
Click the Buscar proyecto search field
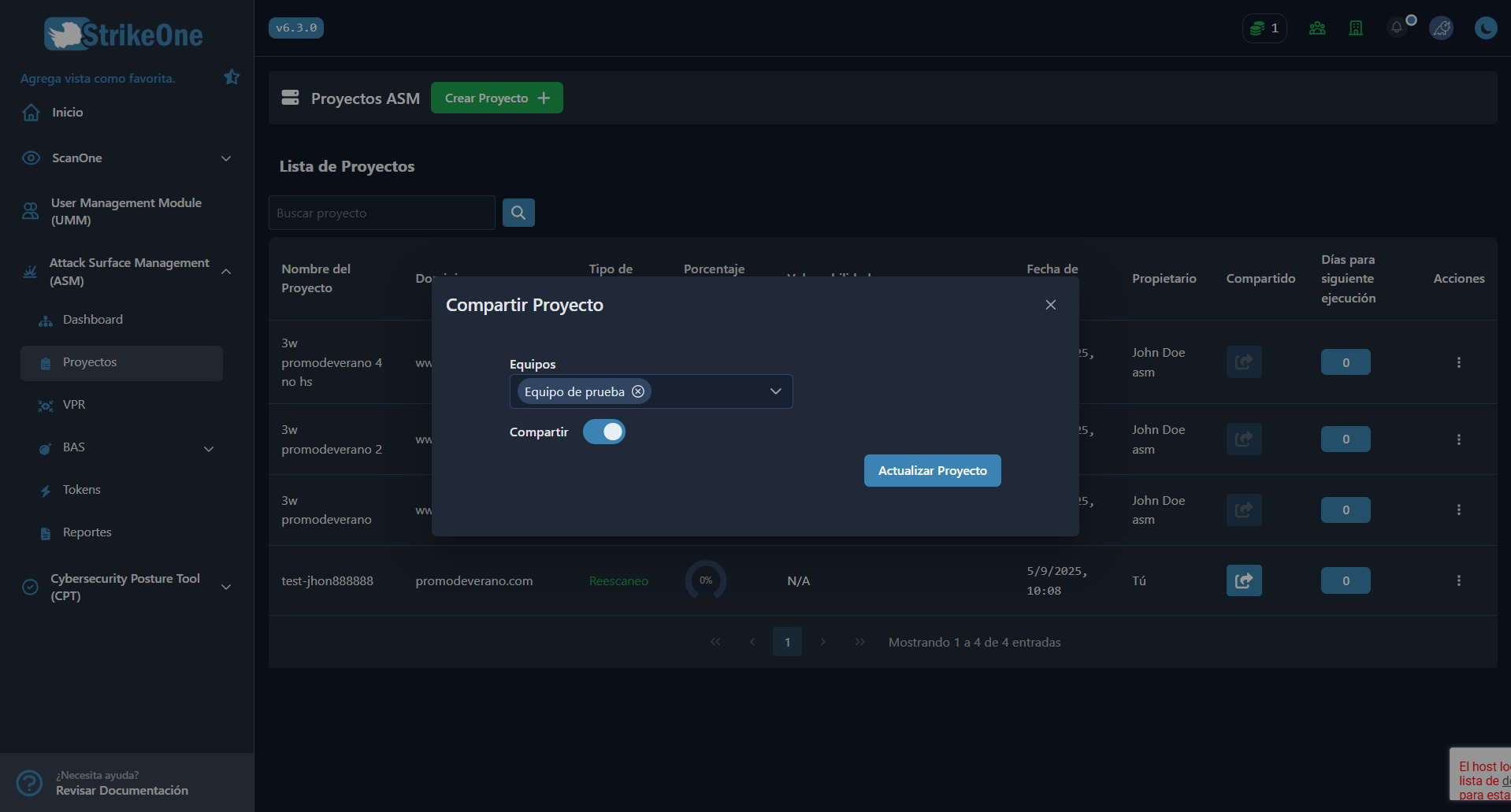382,213
